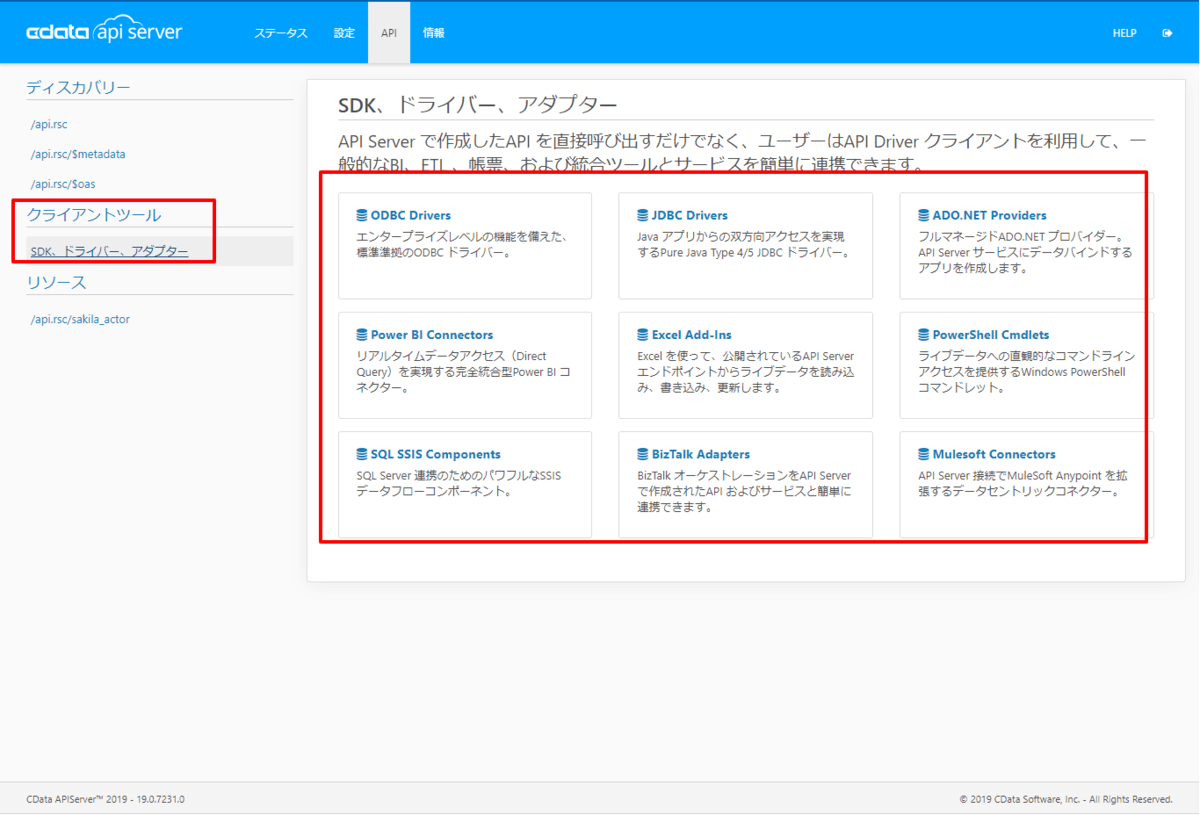The width and height of the screenshot is (1200, 815).
Task: Click the database icon beside ADO.NET Providers
Action: (924, 215)
